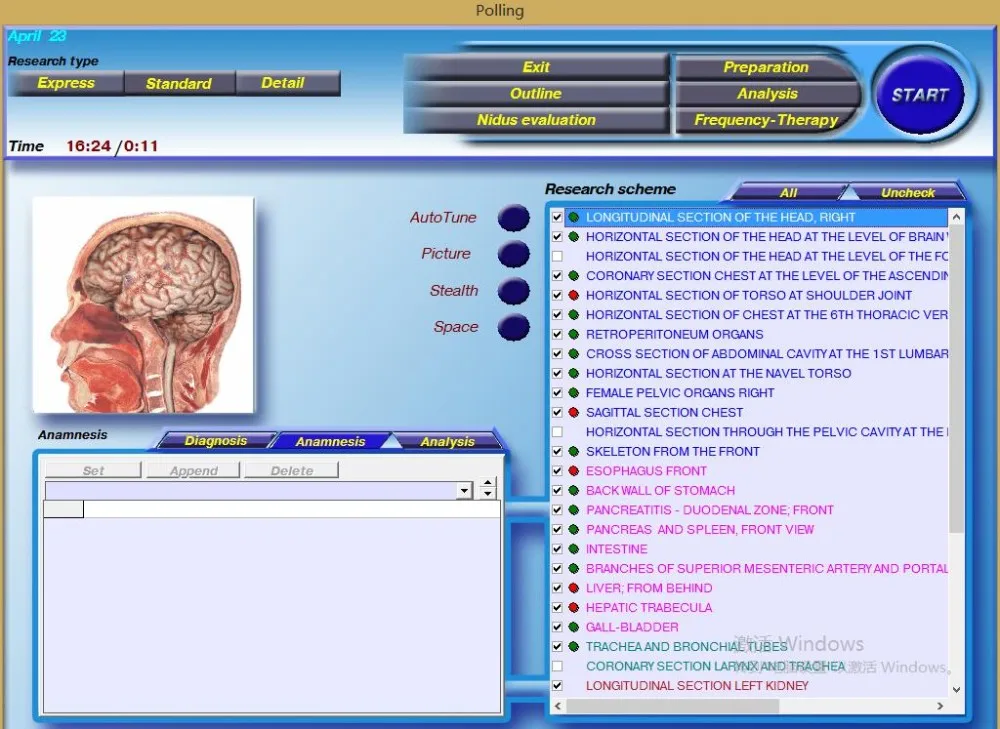Toggle the Picture round indicator button
This screenshot has width=1000, height=729.
(x=513, y=254)
